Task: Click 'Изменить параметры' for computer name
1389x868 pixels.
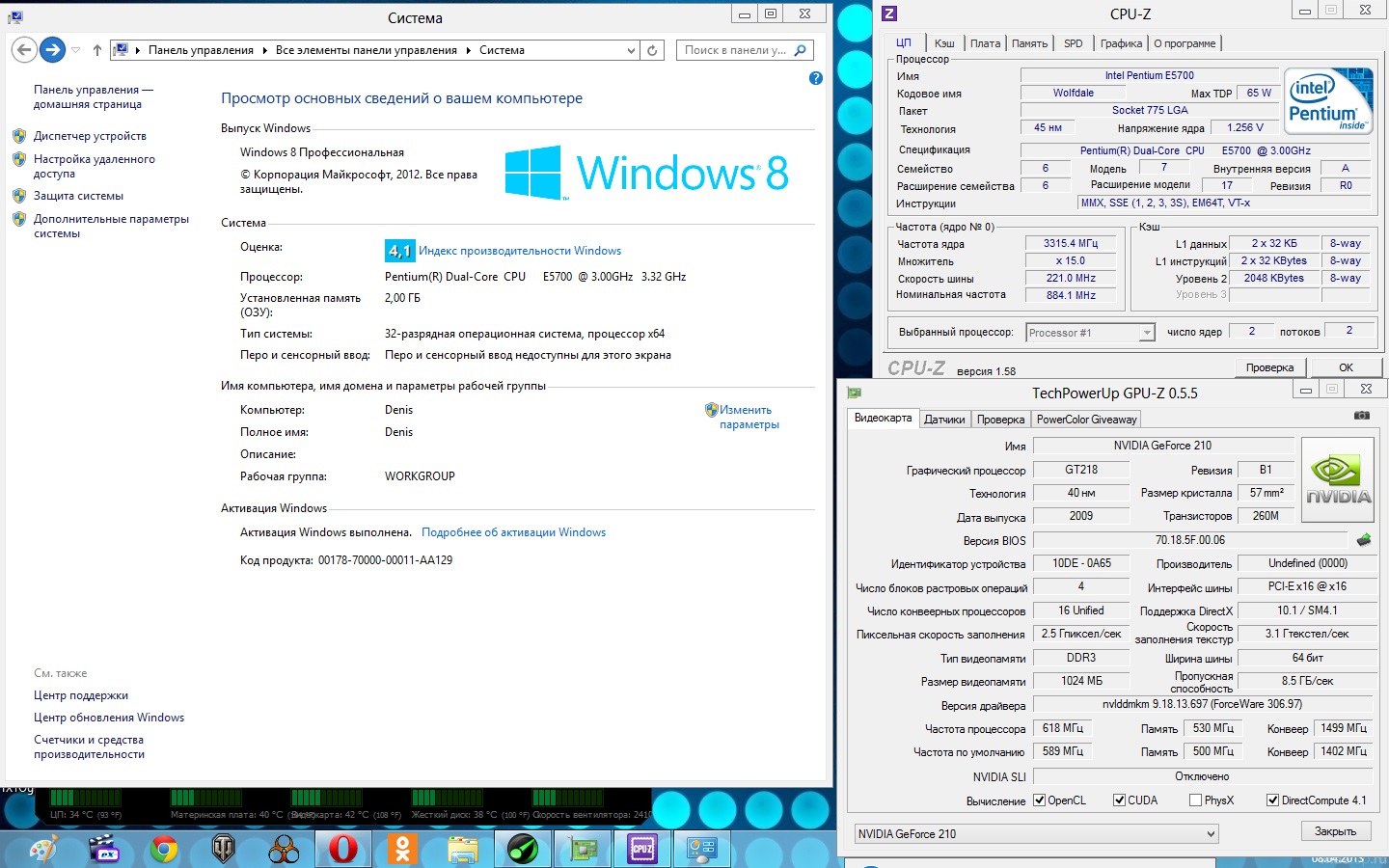Action: tap(749, 417)
